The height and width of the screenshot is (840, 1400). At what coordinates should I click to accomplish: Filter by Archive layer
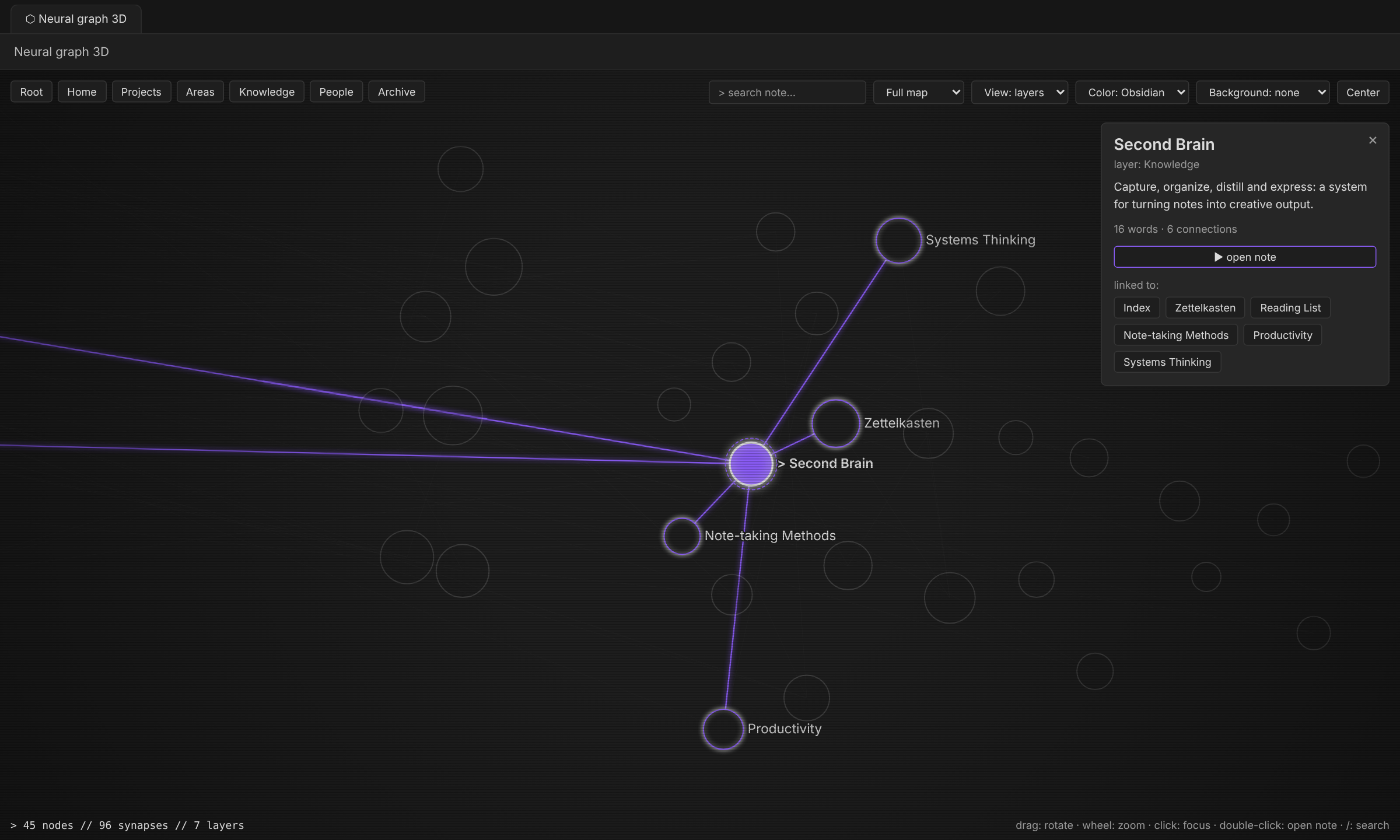[397, 92]
